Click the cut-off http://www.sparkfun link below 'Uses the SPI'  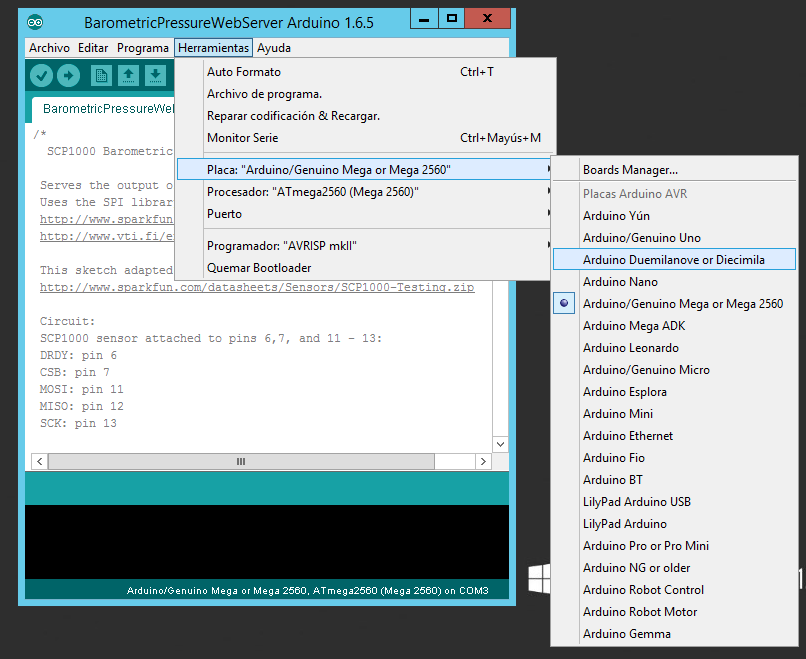coord(107,219)
